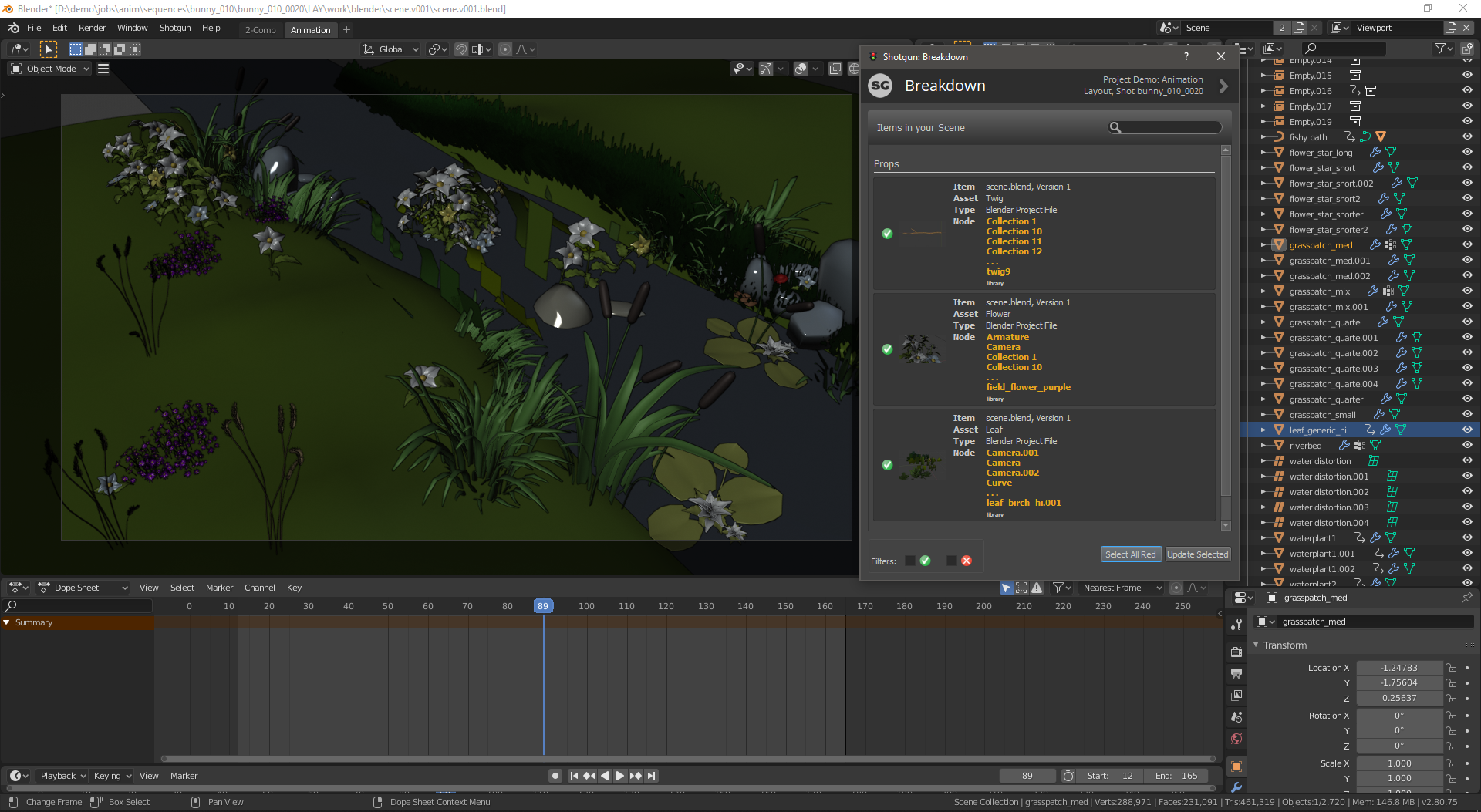Toggle X-Ray view in viewport header
The height and width of the screenshot is (812, 1481).
(835, 69)
